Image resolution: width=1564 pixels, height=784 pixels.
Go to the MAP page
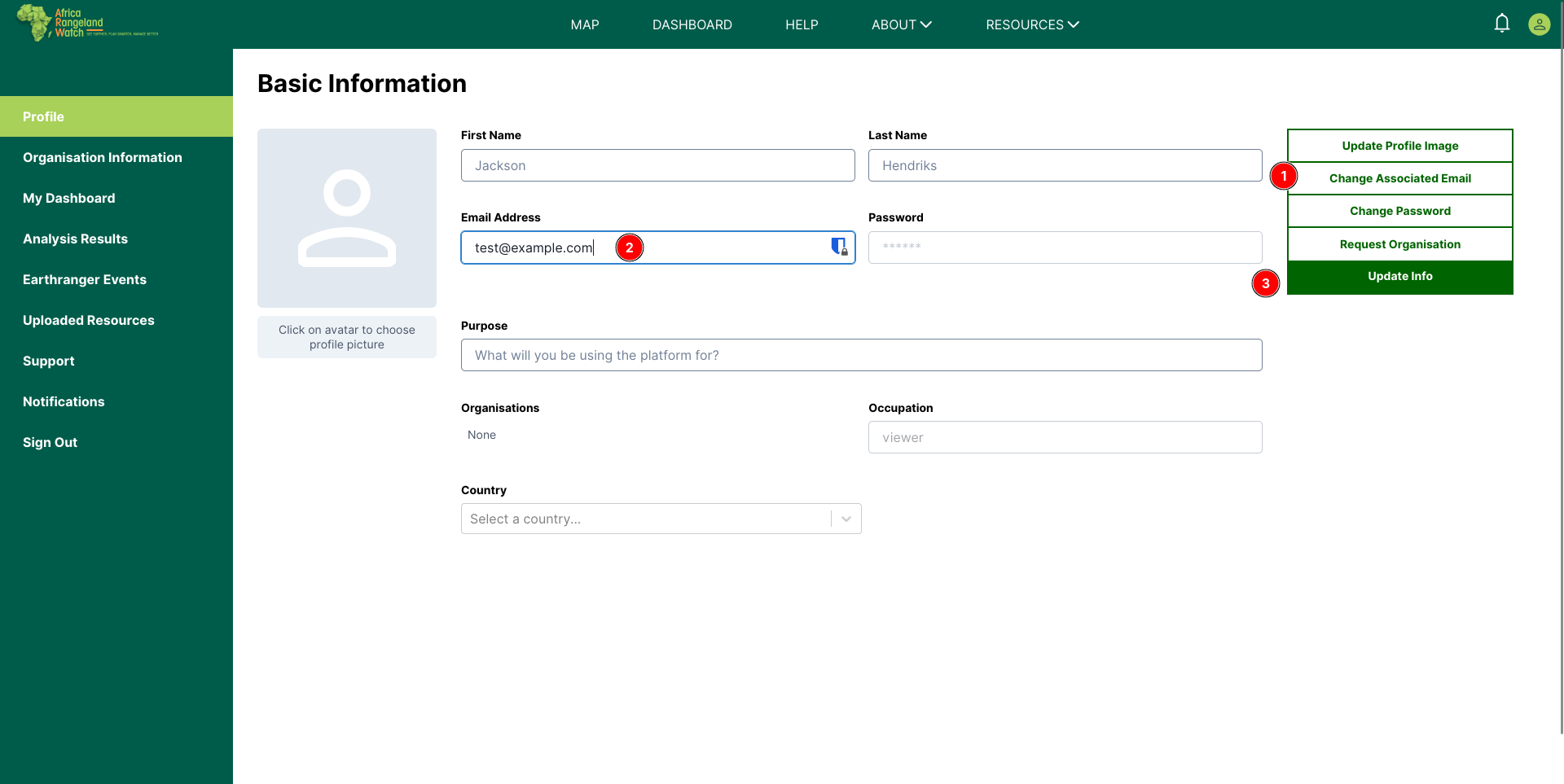585,24
